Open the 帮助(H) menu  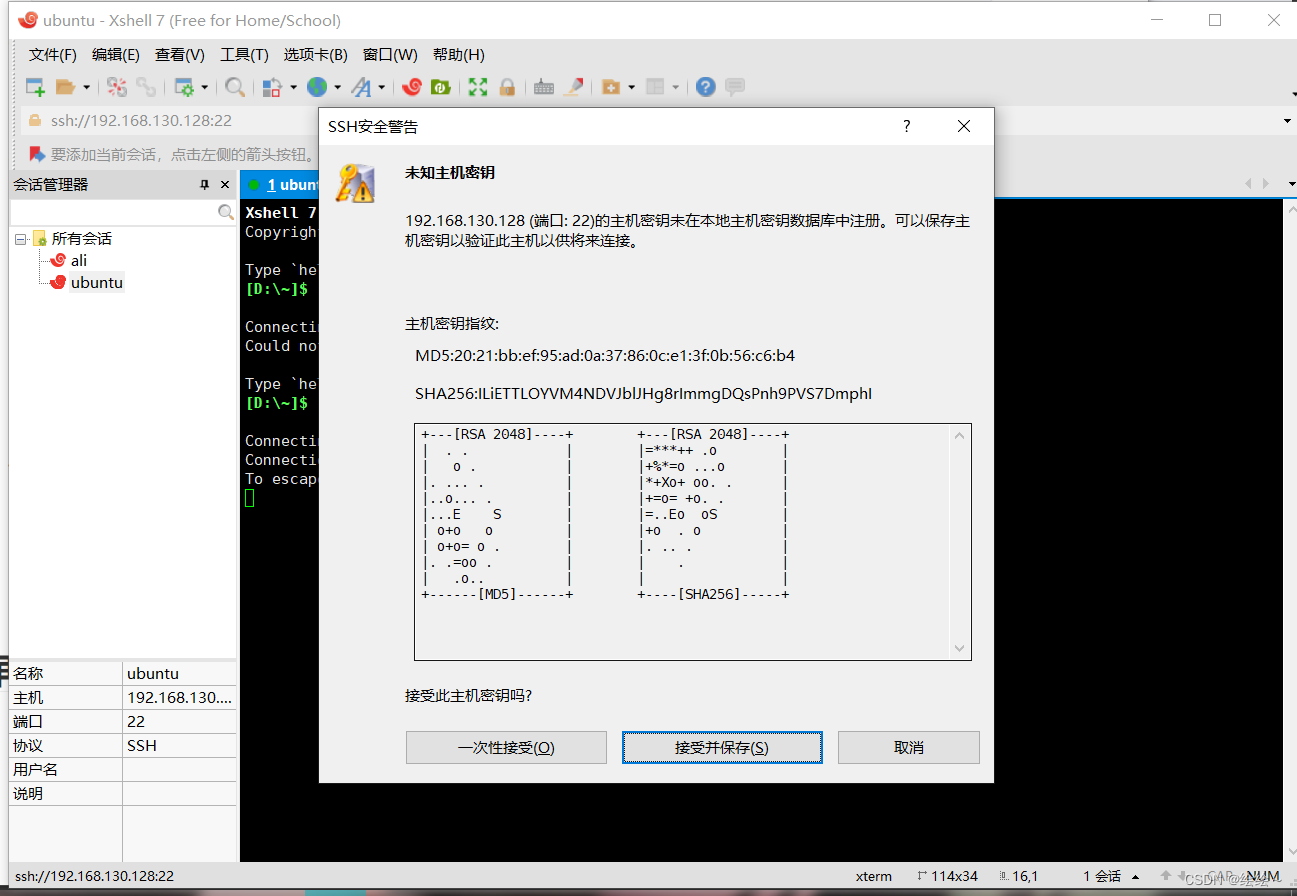point(459,55)
